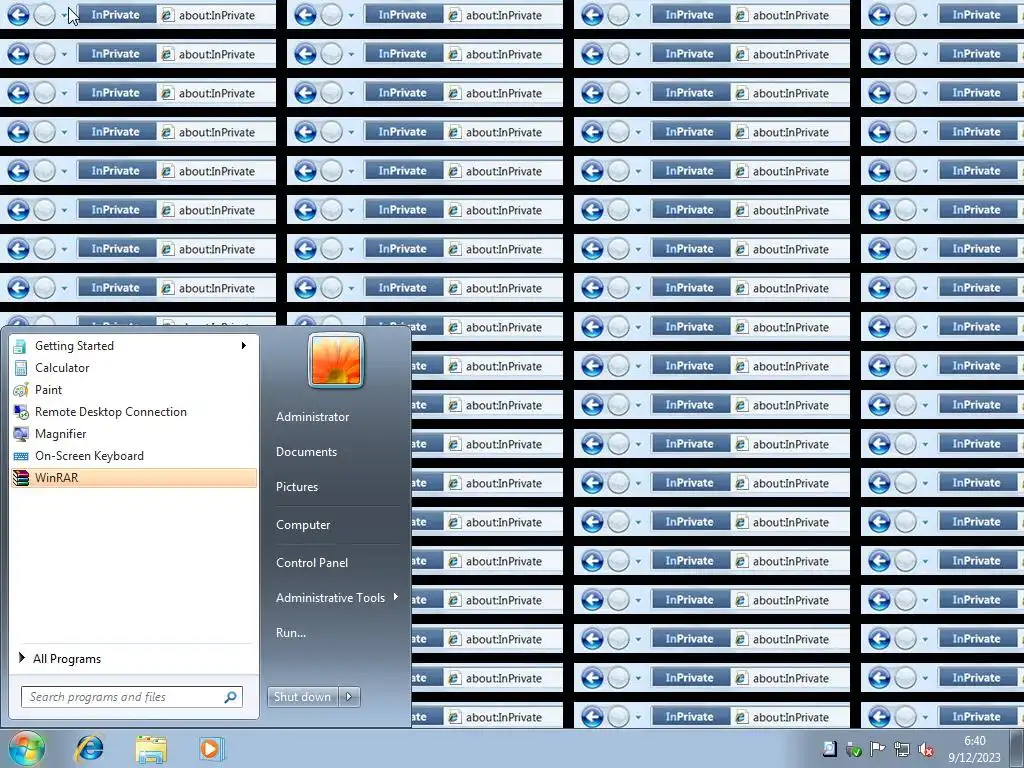This screenshot has height=768, width=1024.
Task: Click the network connection tray icon
Action: click(x=902, y=749)
